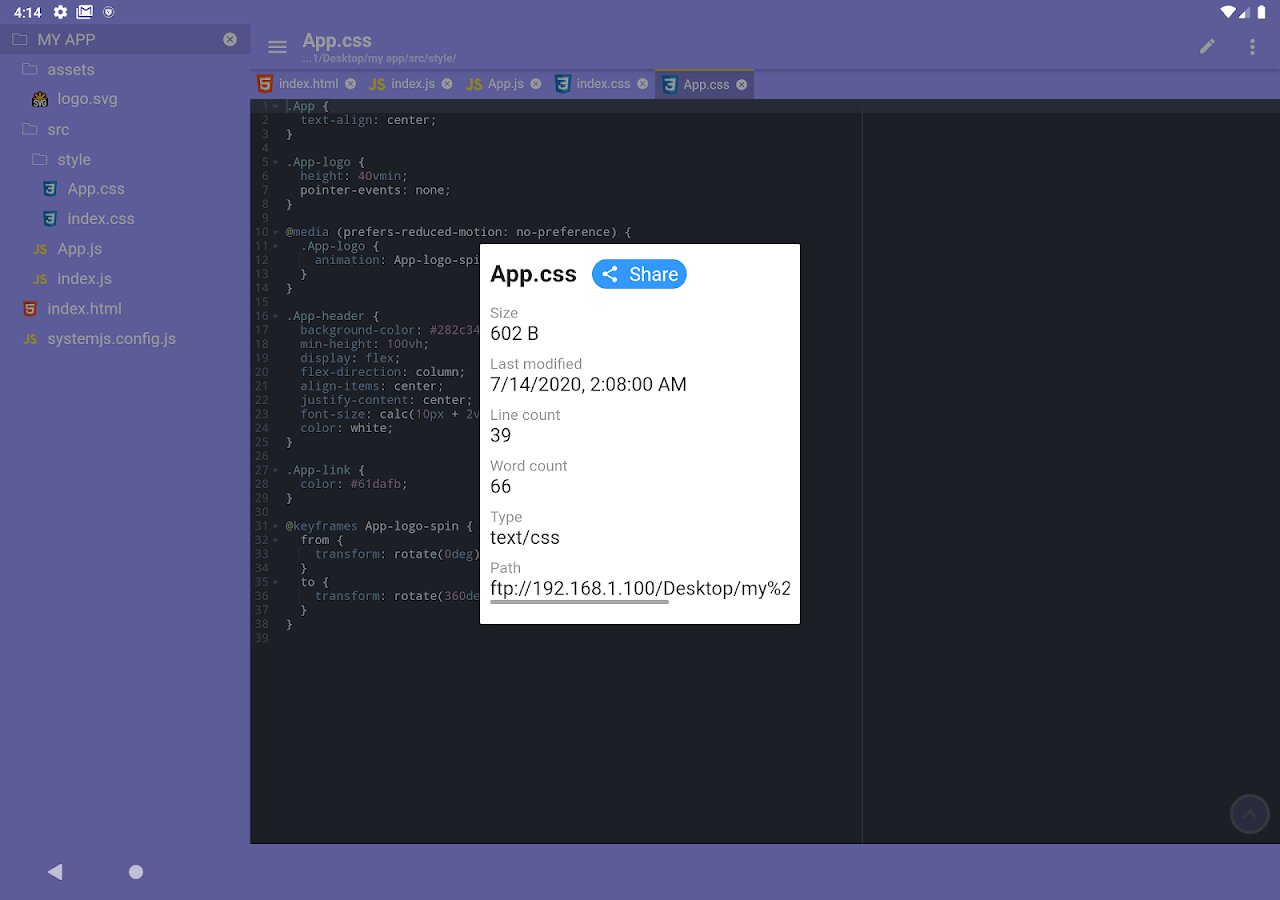Close the App.js tab
The image size is (1280, 900).
pos(536,84)
